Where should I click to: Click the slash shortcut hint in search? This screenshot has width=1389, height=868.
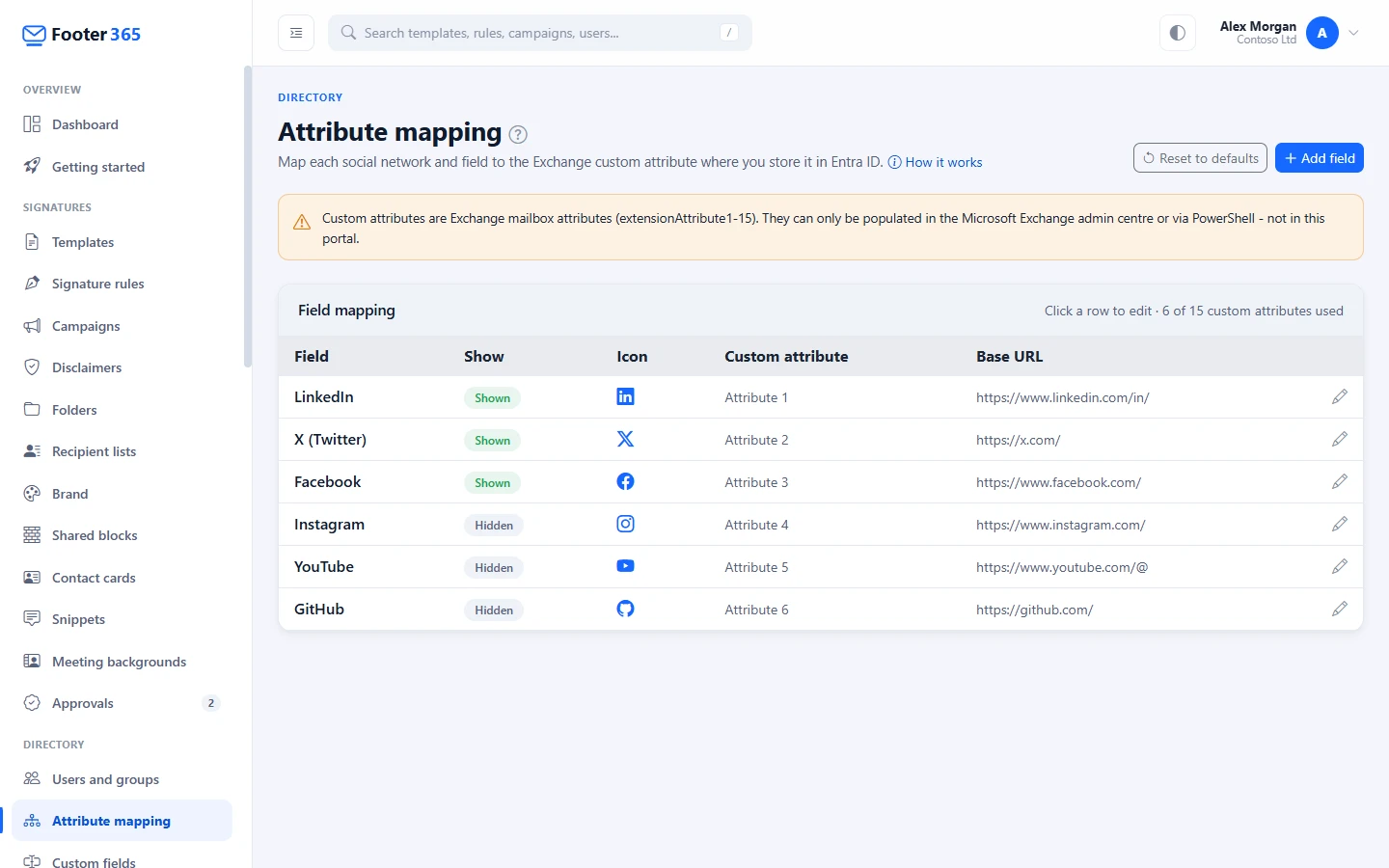tap(729, 33)
